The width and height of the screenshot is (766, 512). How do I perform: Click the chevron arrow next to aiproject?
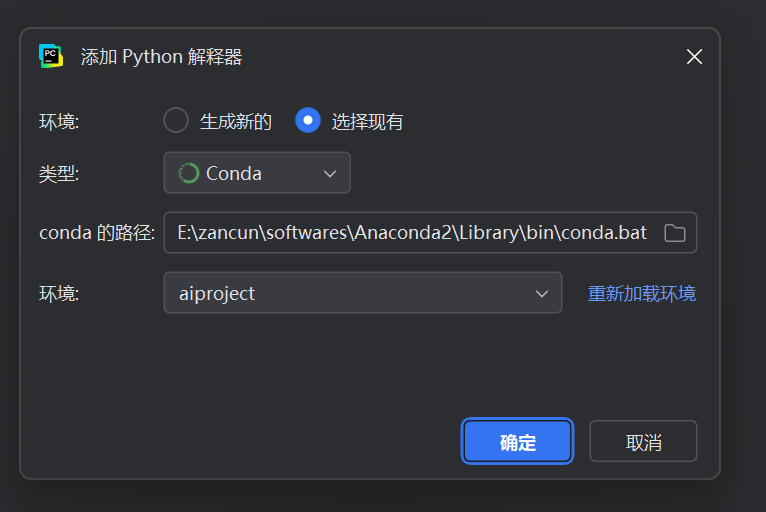click(542, 294)
